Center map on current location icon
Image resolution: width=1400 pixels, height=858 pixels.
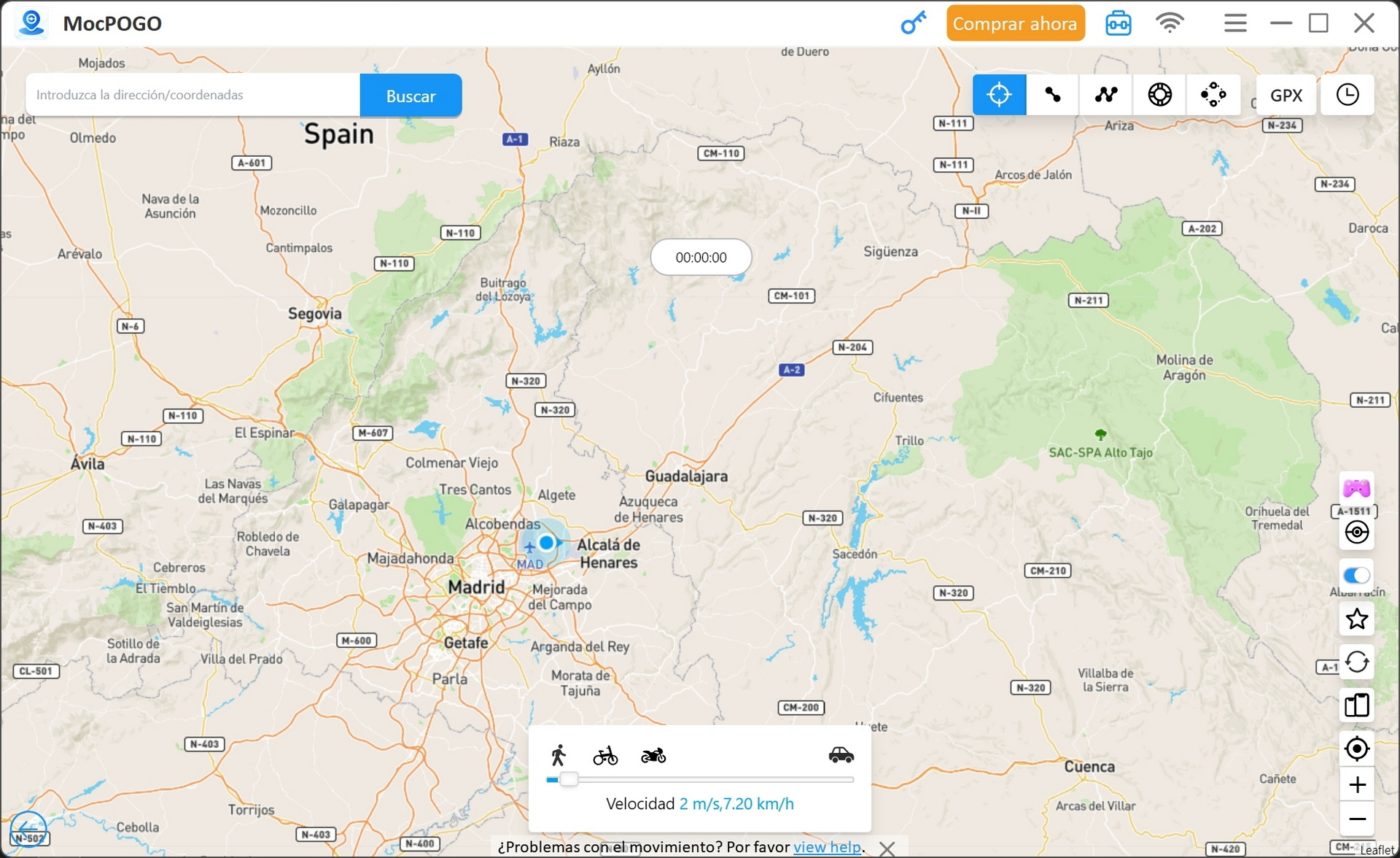(1357, 749)
